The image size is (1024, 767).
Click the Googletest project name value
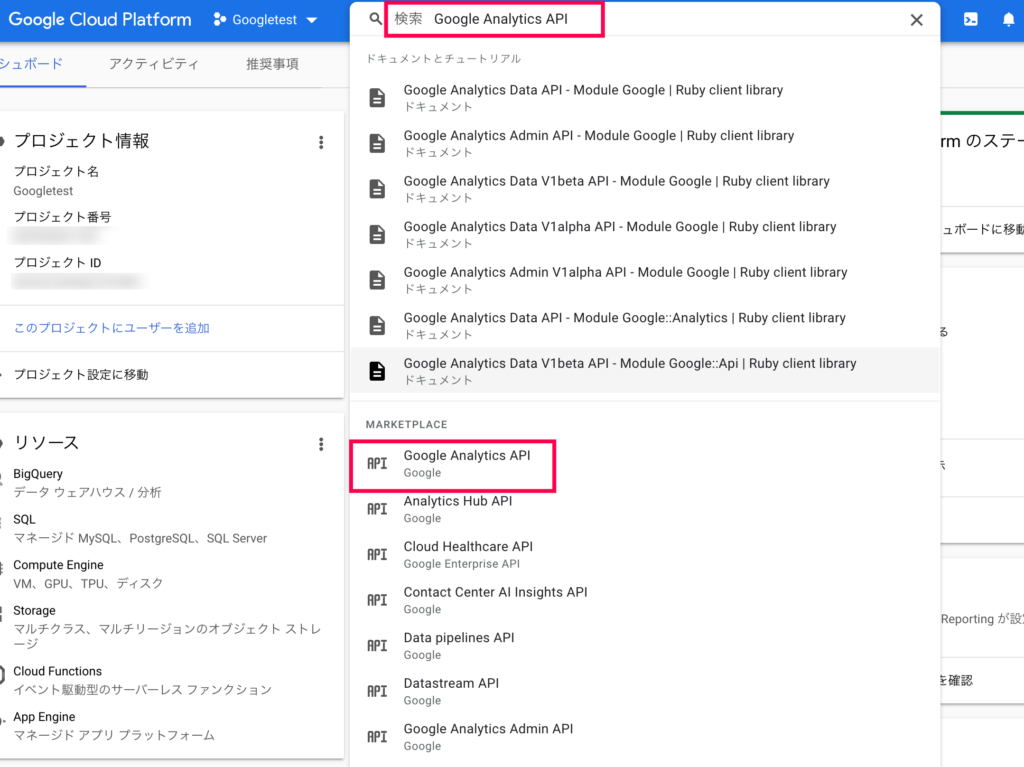tap(43, 191)
